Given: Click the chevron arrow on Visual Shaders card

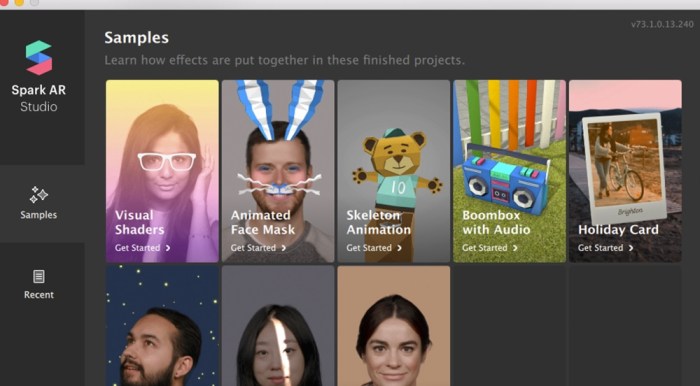Looking at the screenshot, I should tap(168, 248).
